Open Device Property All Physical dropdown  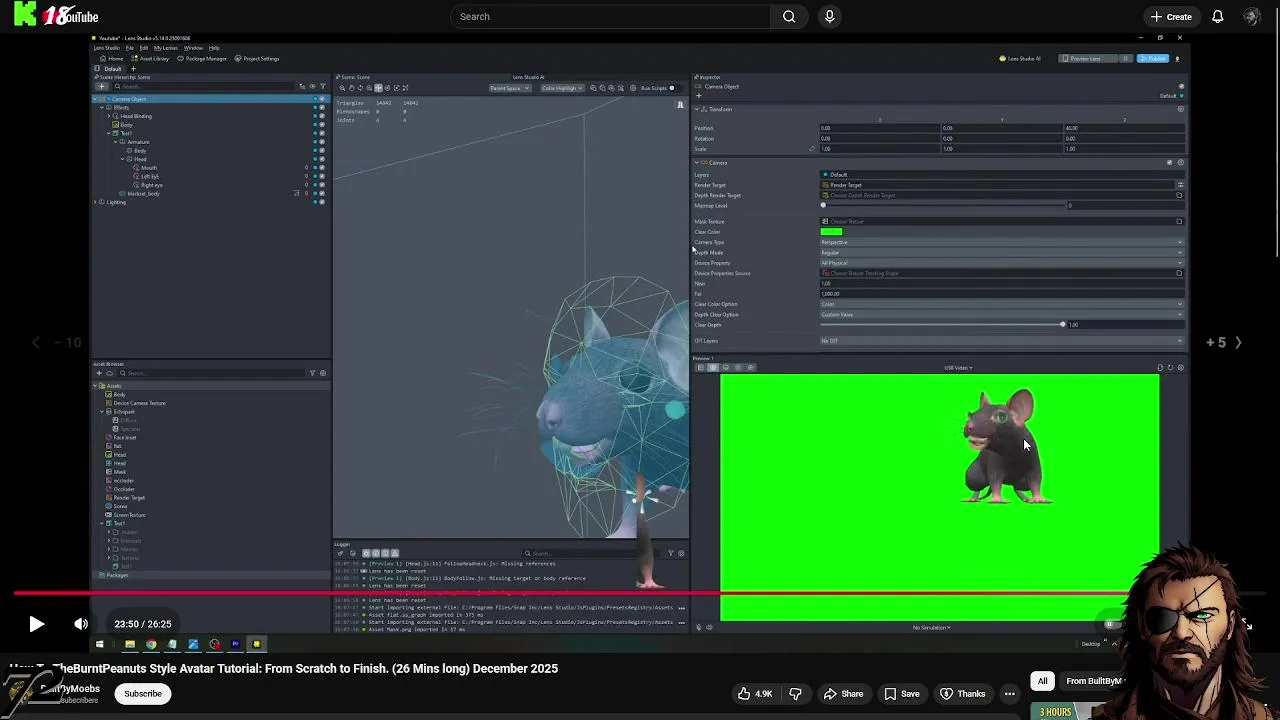(x=1002, y=263)
